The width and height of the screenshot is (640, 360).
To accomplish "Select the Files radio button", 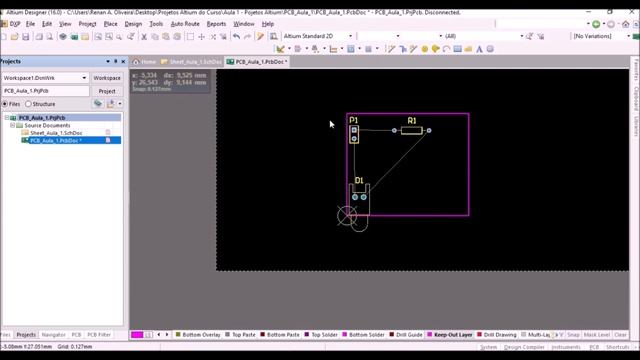I will [x=5, y=104].
